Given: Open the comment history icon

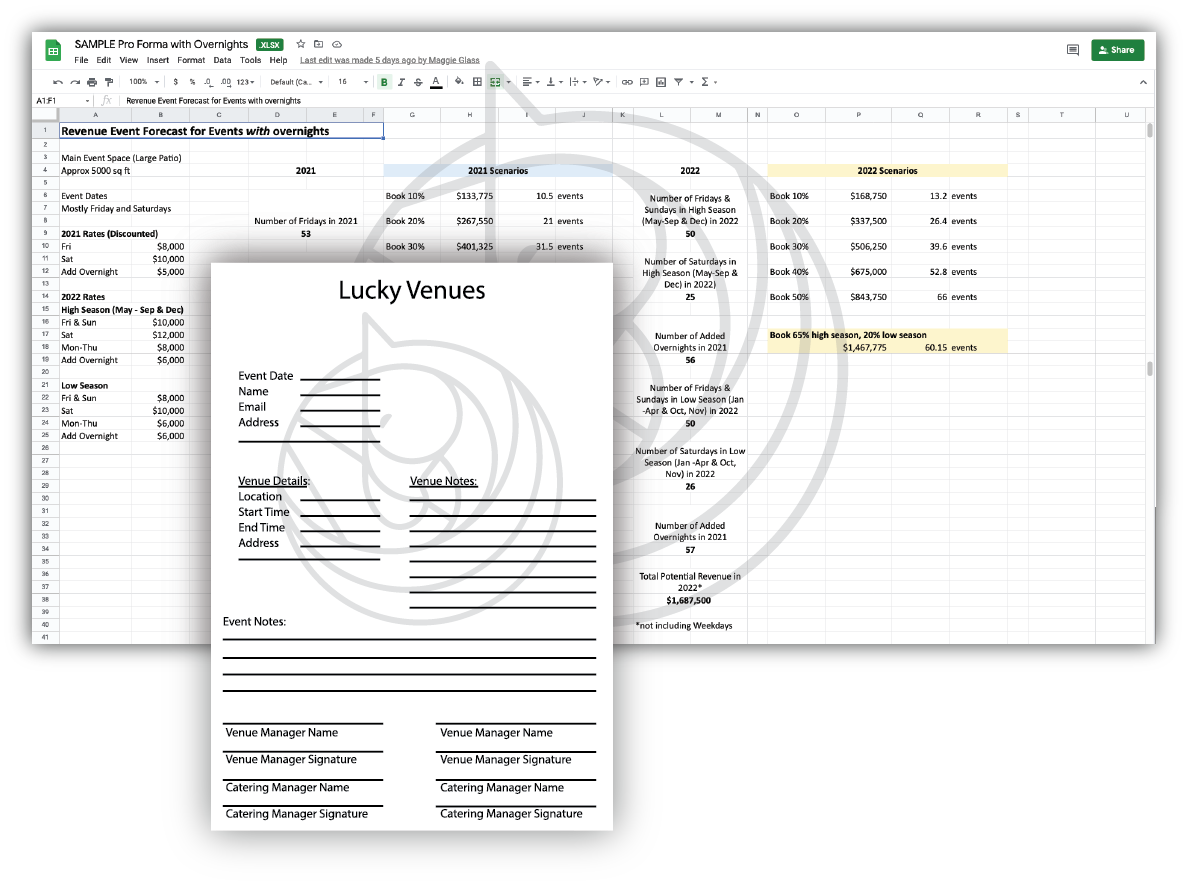Looking at the screenshot, I should 1073,50.
